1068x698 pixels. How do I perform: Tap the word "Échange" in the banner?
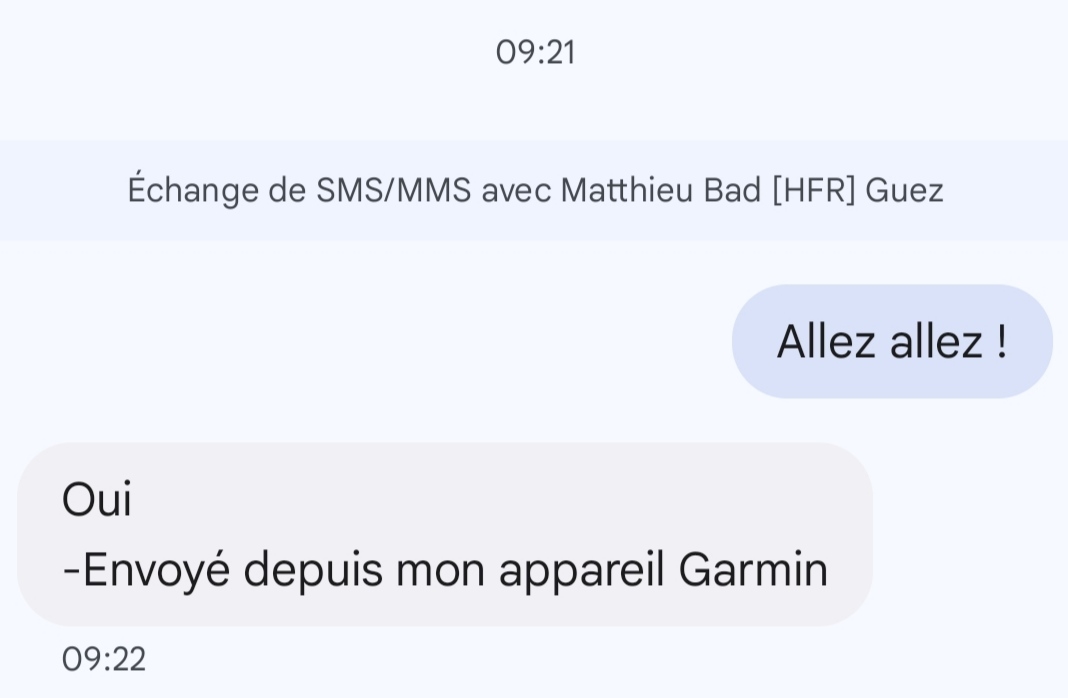click(193, 190)
